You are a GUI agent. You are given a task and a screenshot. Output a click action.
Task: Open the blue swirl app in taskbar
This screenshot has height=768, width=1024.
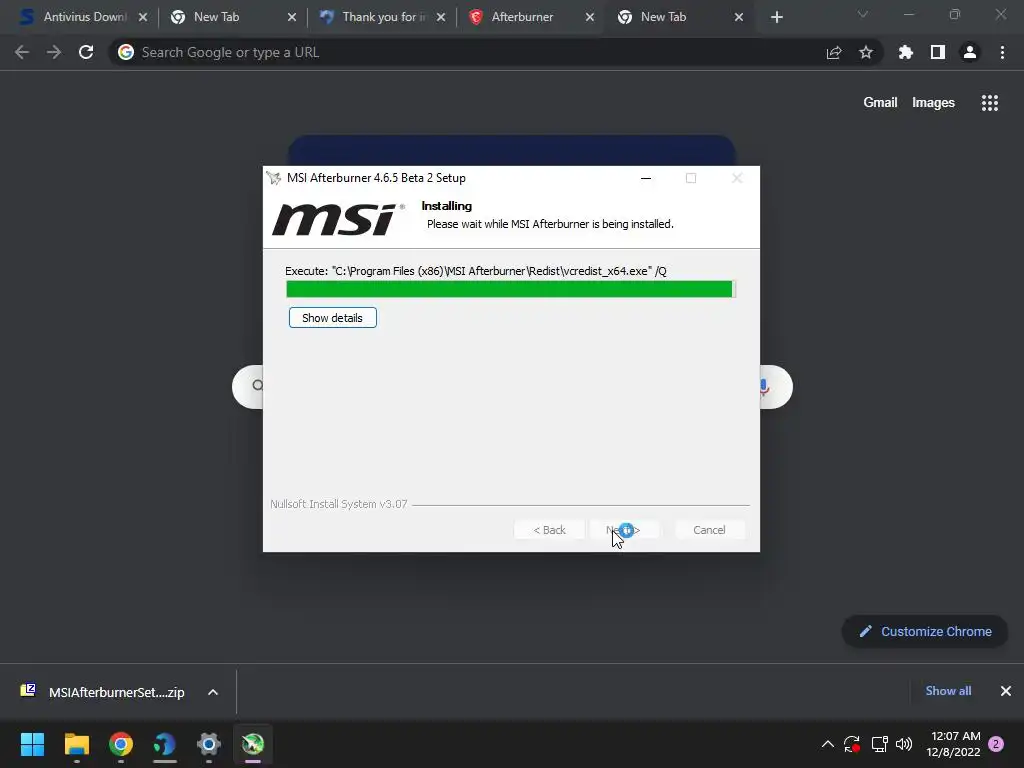click(x=165, y=744)
